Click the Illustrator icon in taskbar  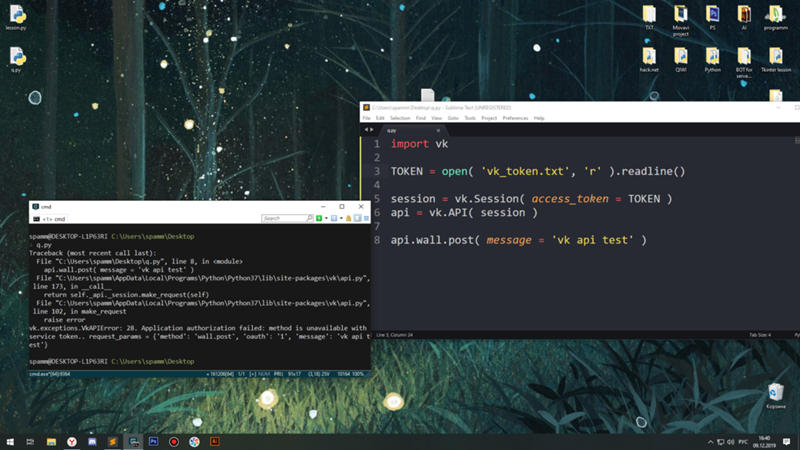(x=215, y=441)
